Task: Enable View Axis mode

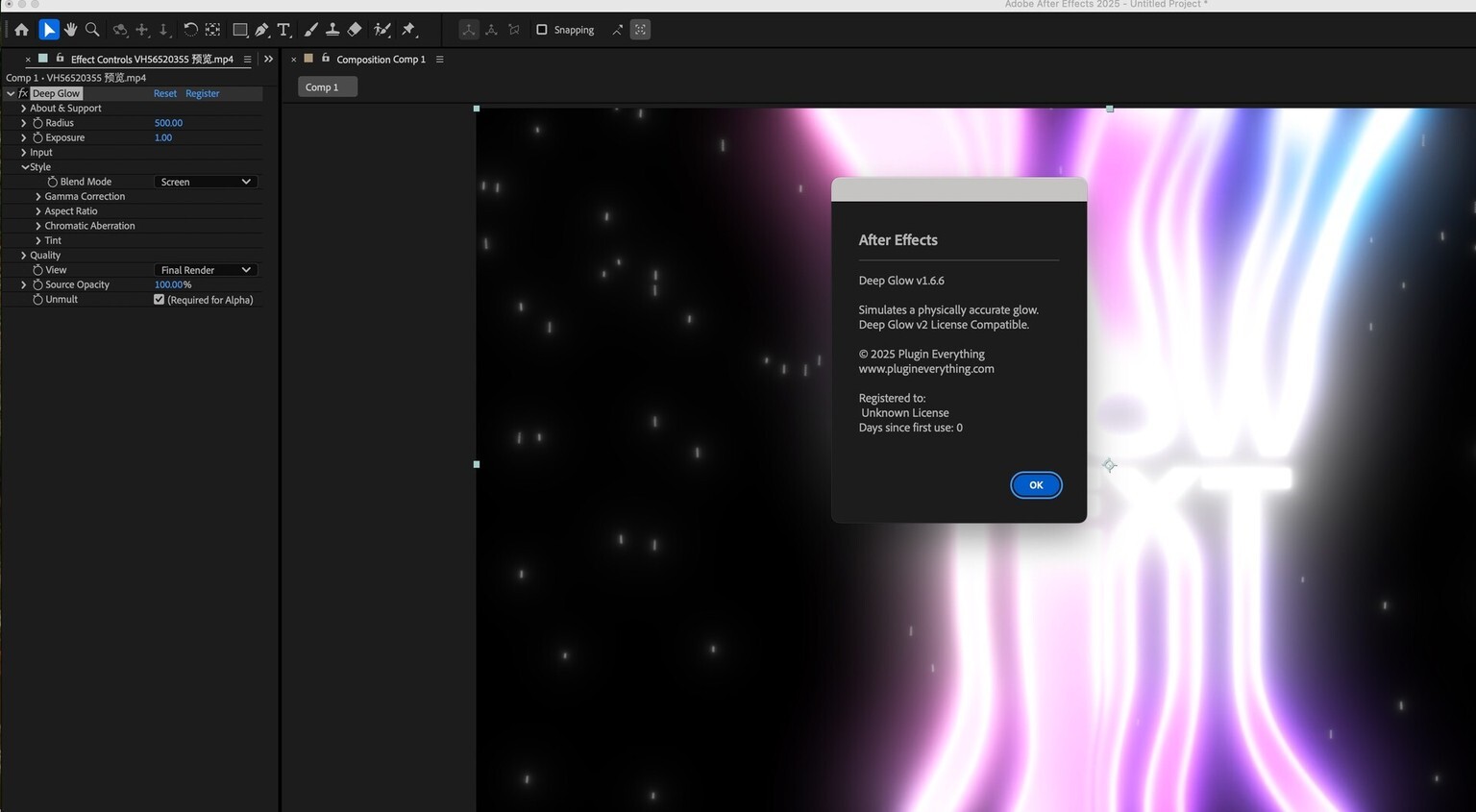Action: [514, 30]
